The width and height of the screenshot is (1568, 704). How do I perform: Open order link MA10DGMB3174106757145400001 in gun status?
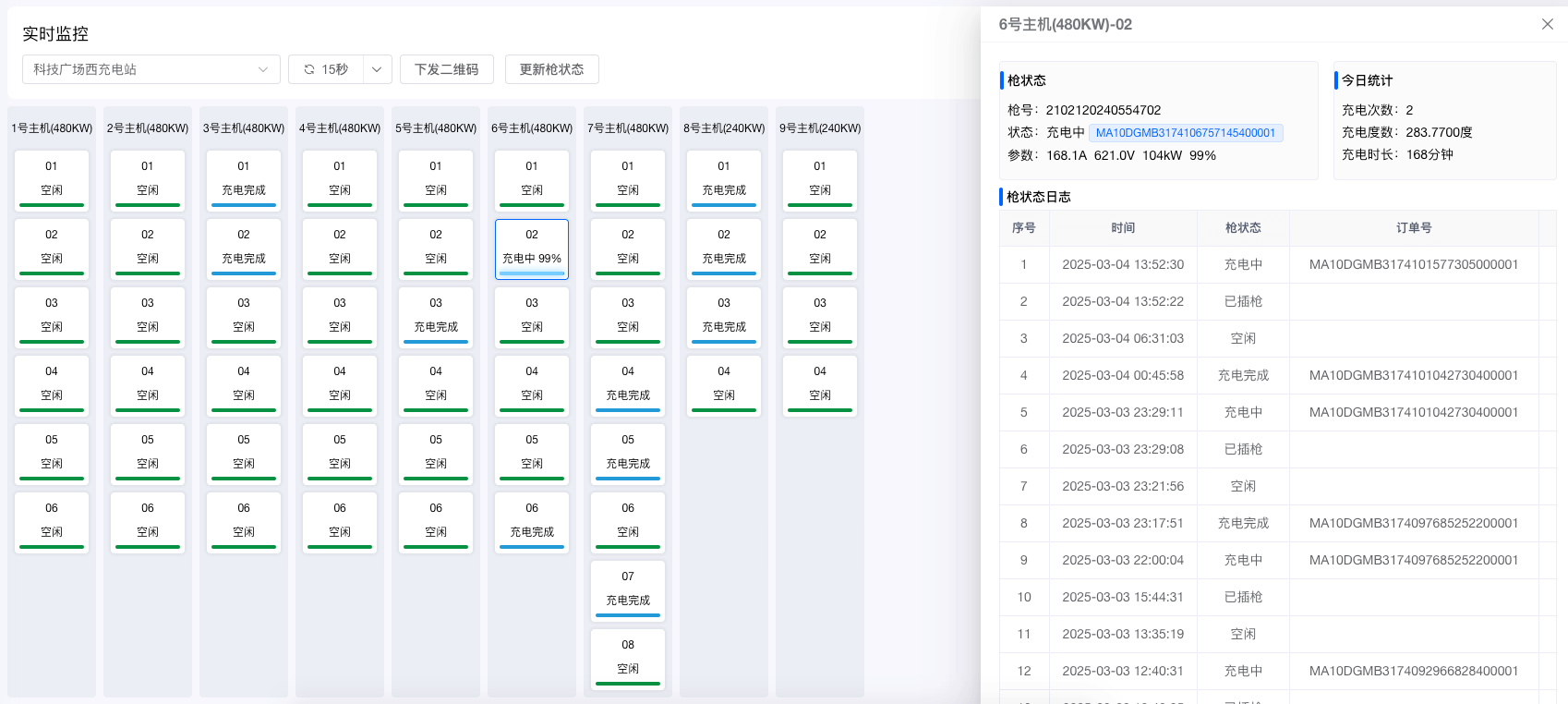(1185, 133)
